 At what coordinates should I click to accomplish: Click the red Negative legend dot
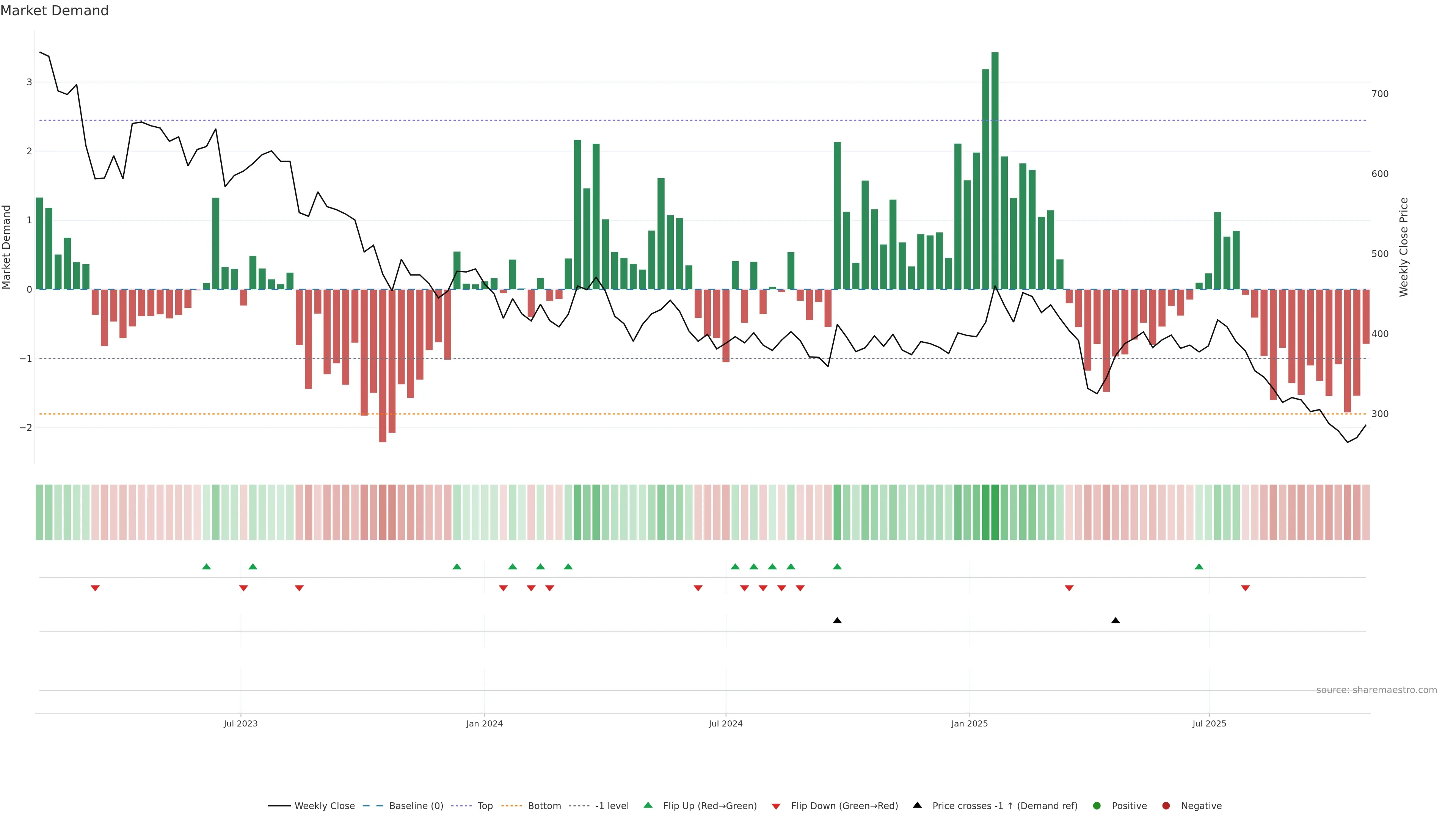tap(1166, 805)
